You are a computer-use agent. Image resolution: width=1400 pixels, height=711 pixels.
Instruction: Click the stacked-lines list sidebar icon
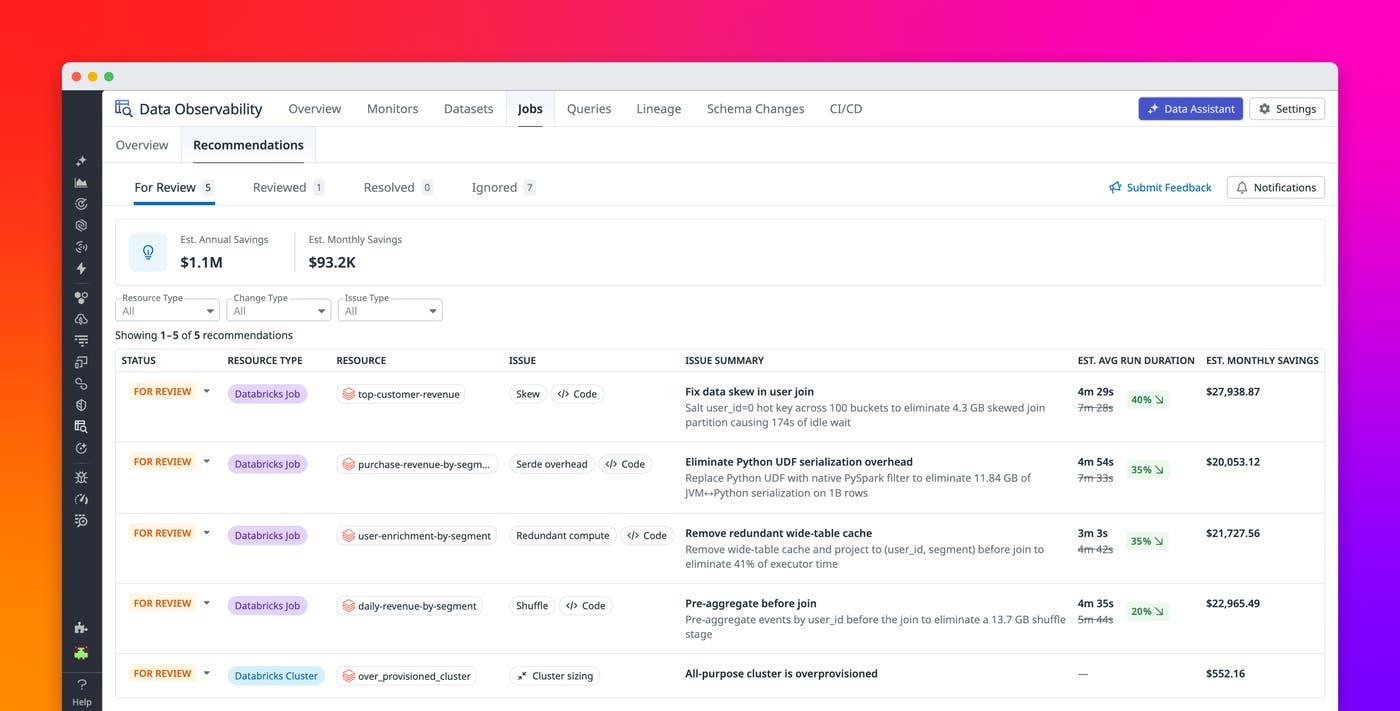81,341
